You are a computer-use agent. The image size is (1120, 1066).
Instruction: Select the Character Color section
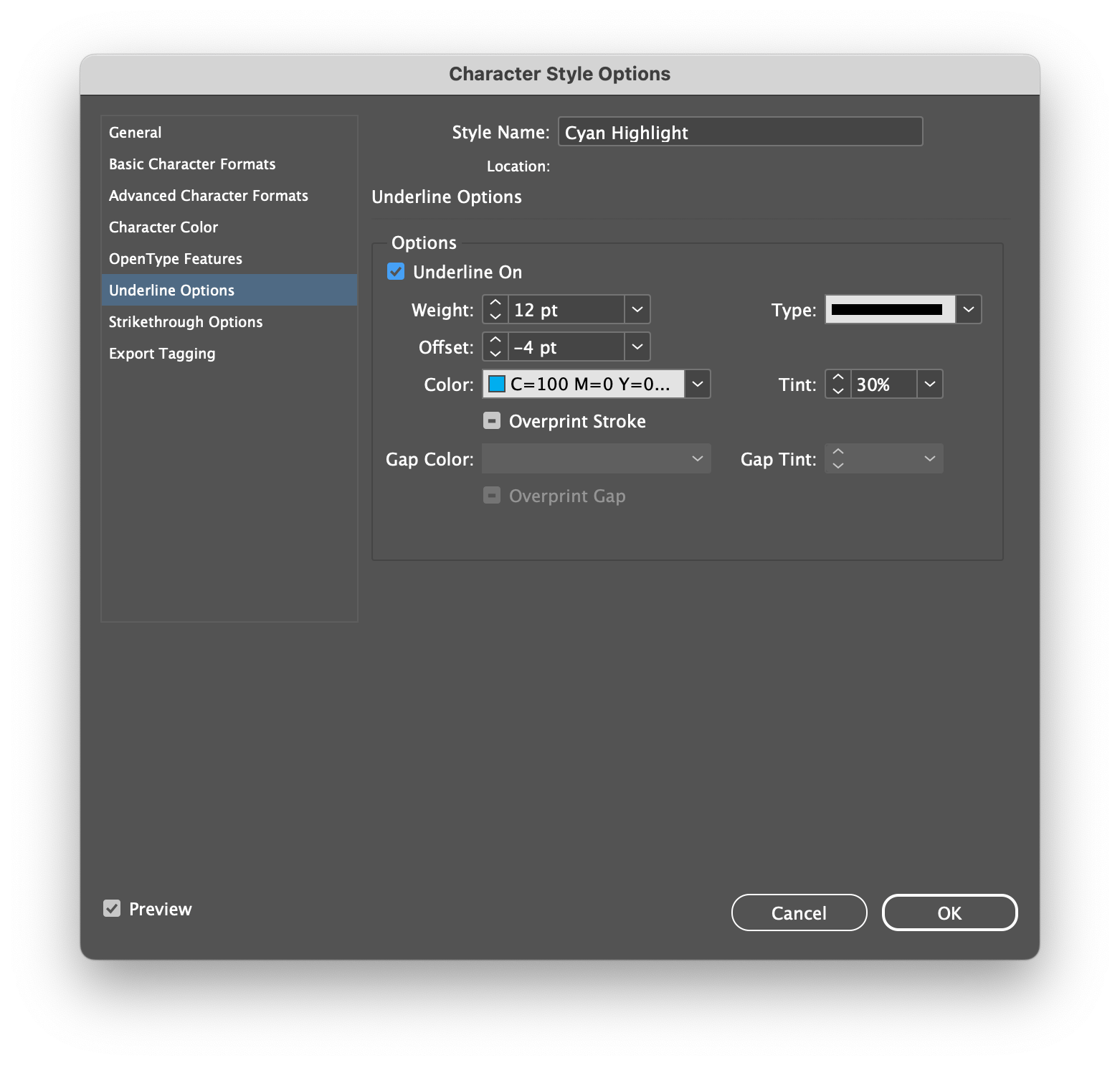163,227
